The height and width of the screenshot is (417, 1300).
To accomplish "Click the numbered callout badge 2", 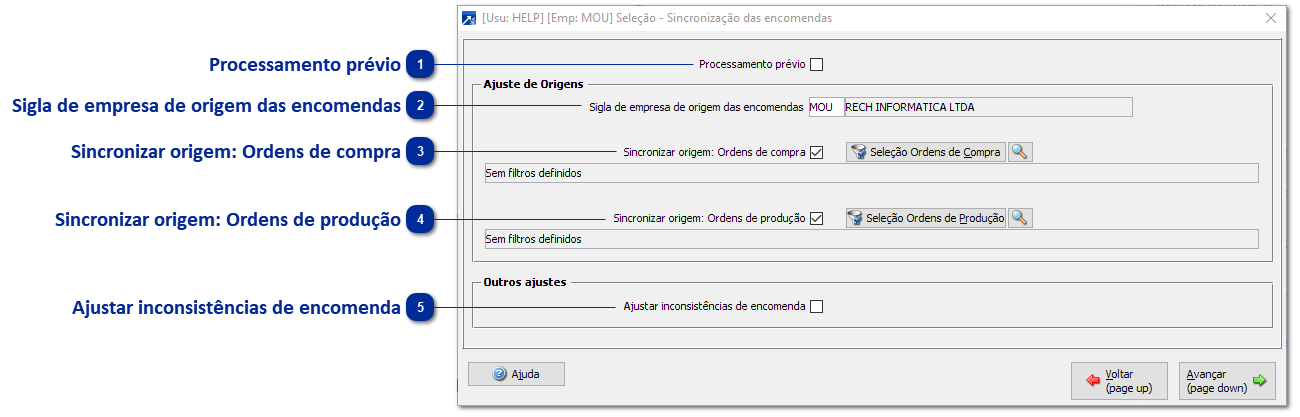I will click(x=421, y=105).
